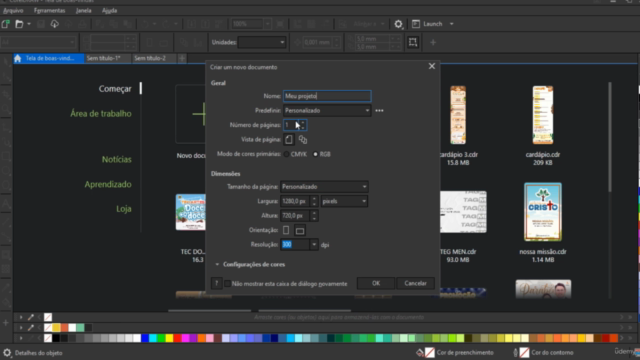
Task: Pick the black swatch in color palette
Action: [56, 338]
